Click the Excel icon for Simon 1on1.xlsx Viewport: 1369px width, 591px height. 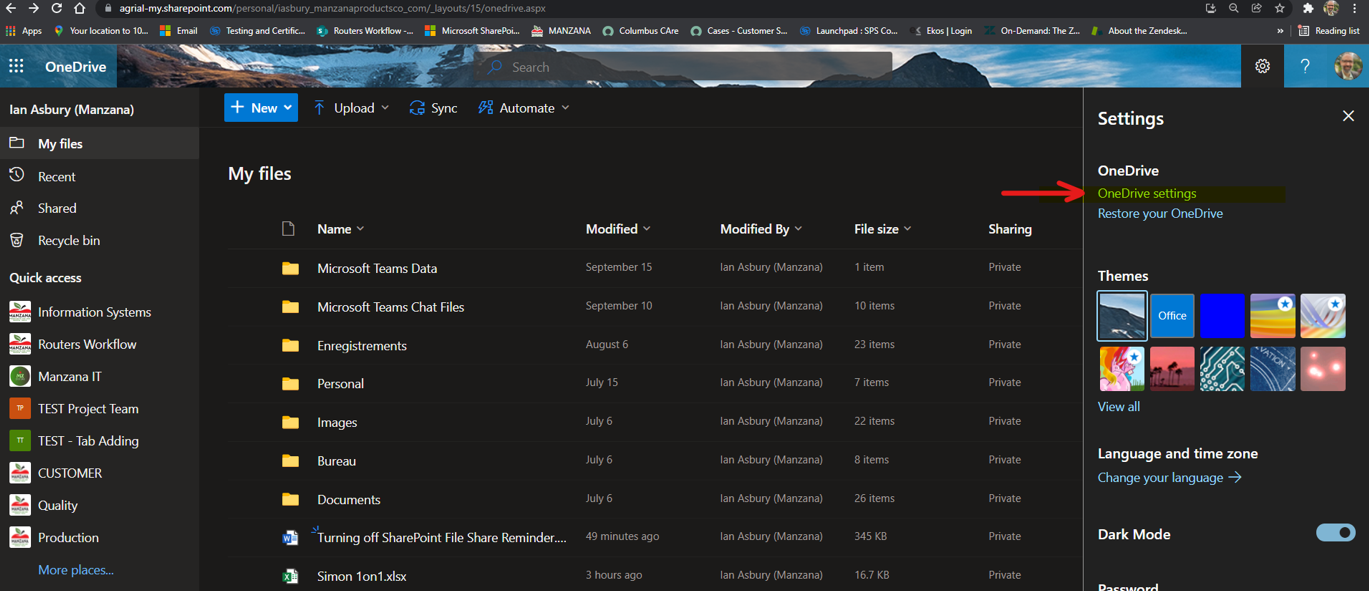click(290, 576)
